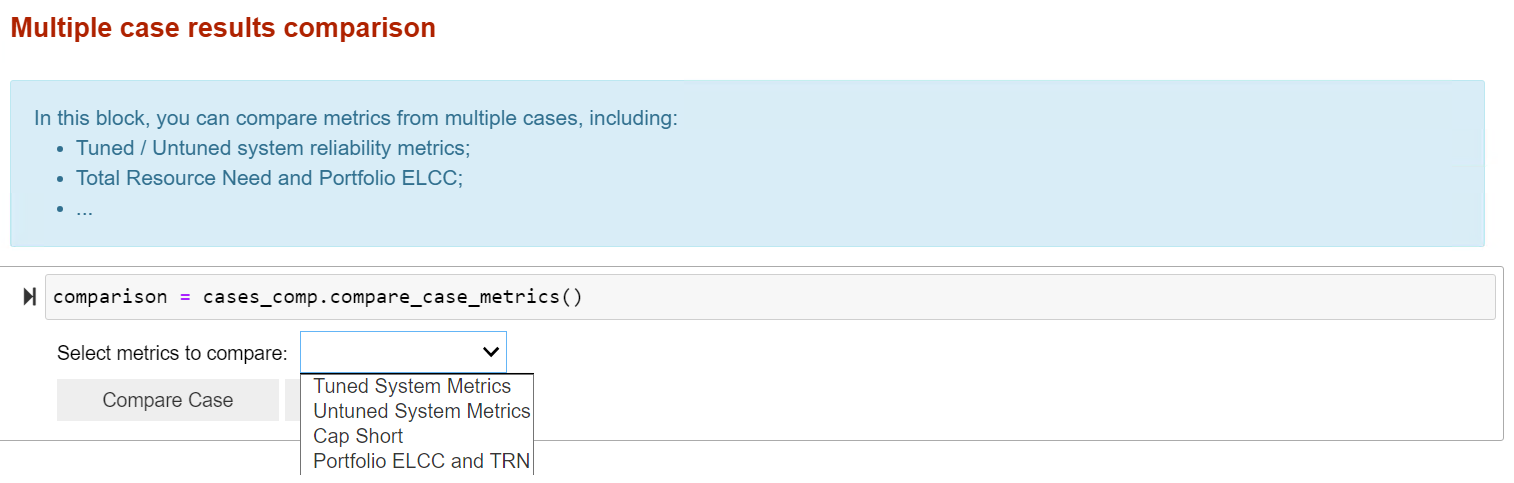Focus the metrics selection combo box

pyautogui.click(x=403, y=352)
